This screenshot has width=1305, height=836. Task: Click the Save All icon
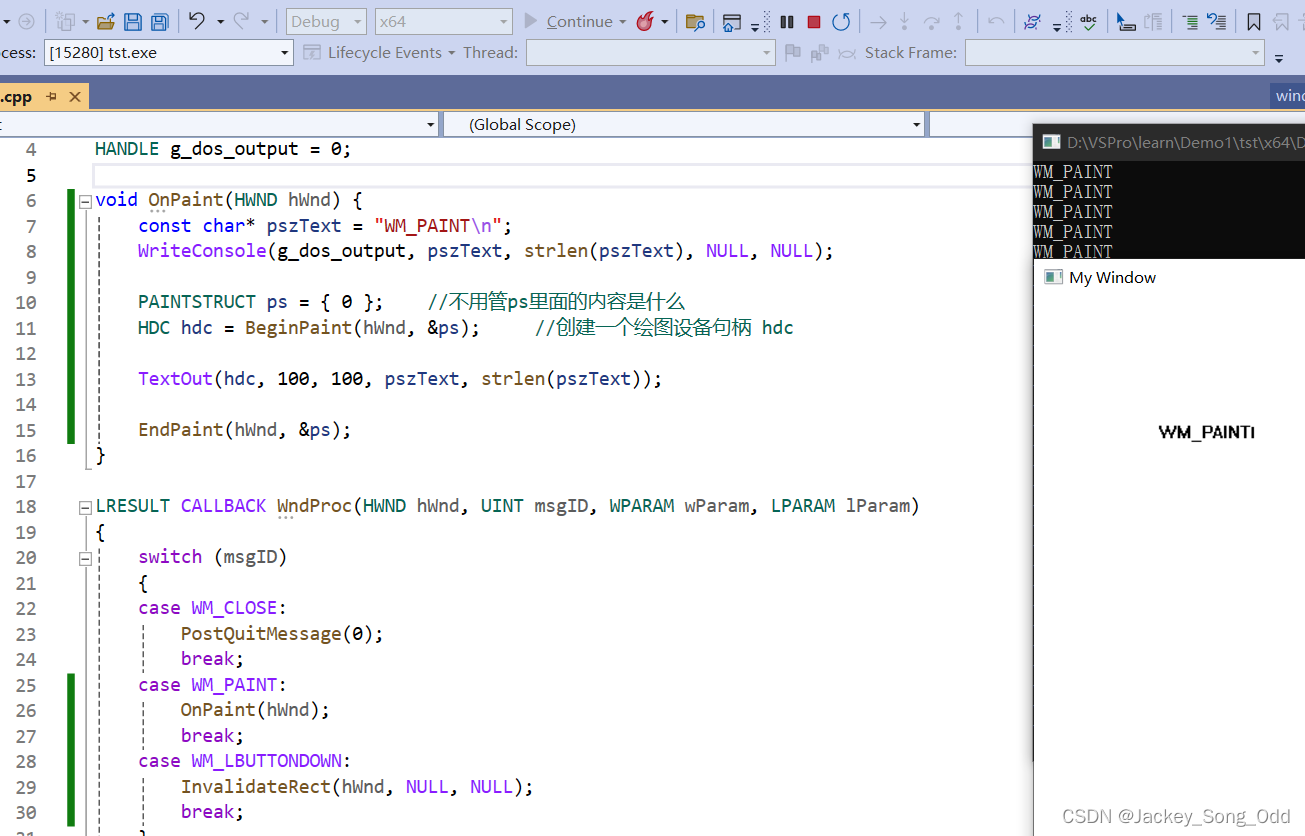(158, 21)
